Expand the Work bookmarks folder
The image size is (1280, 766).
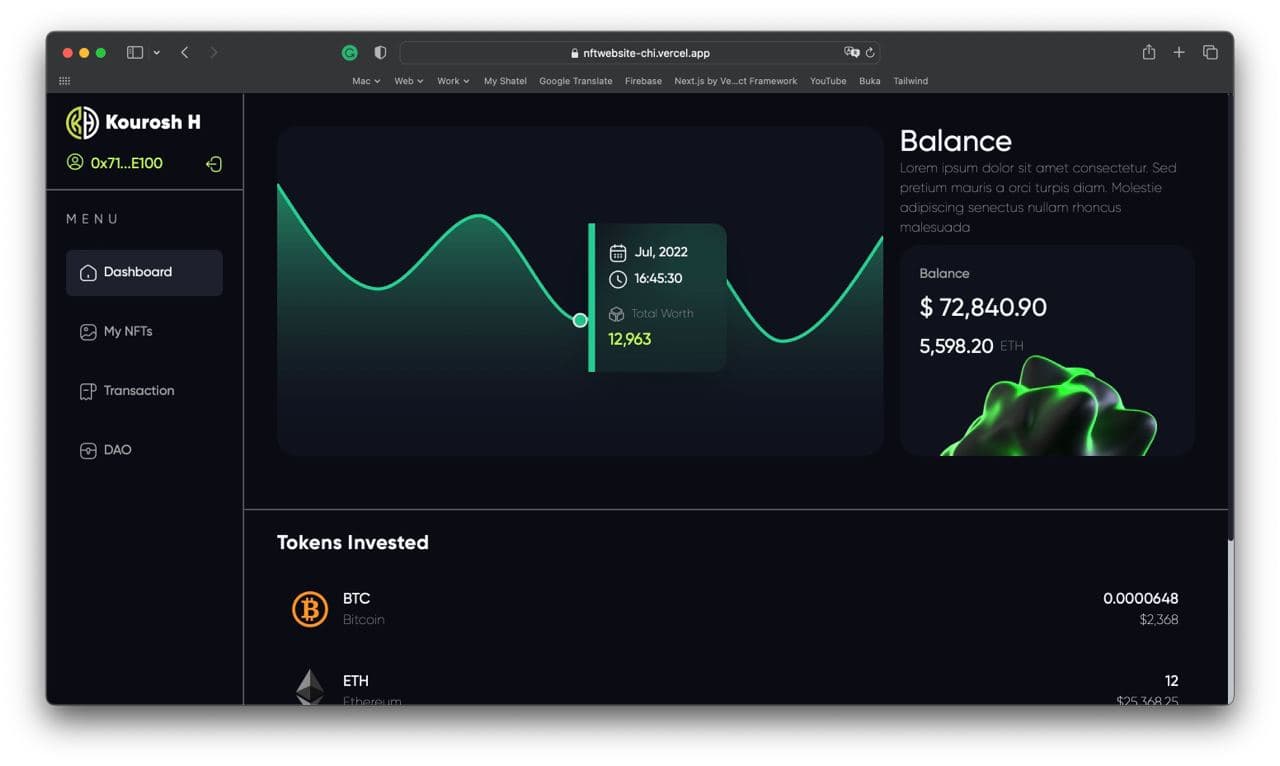[453, 81]
